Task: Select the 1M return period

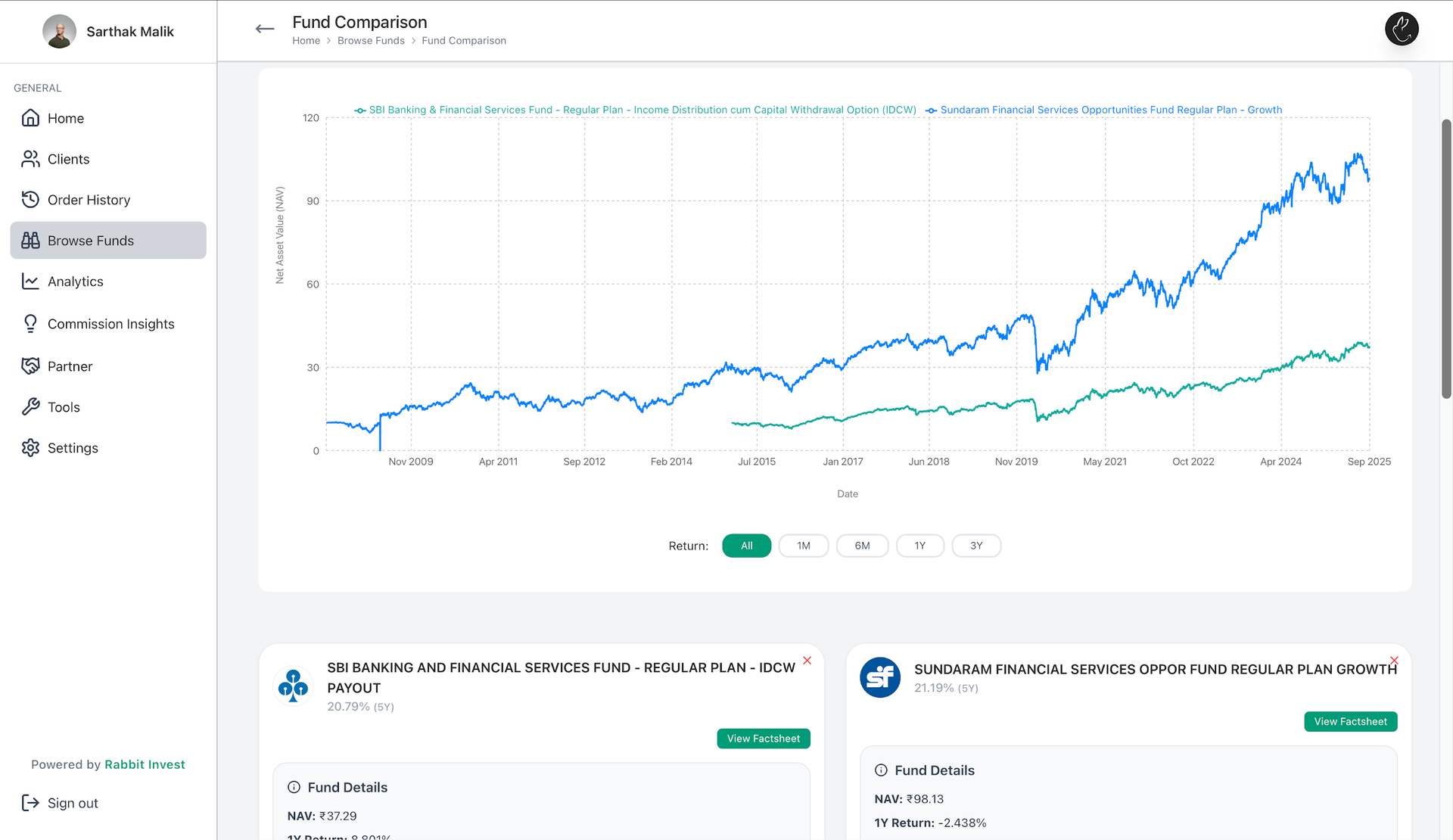Action: pos(803,545)
